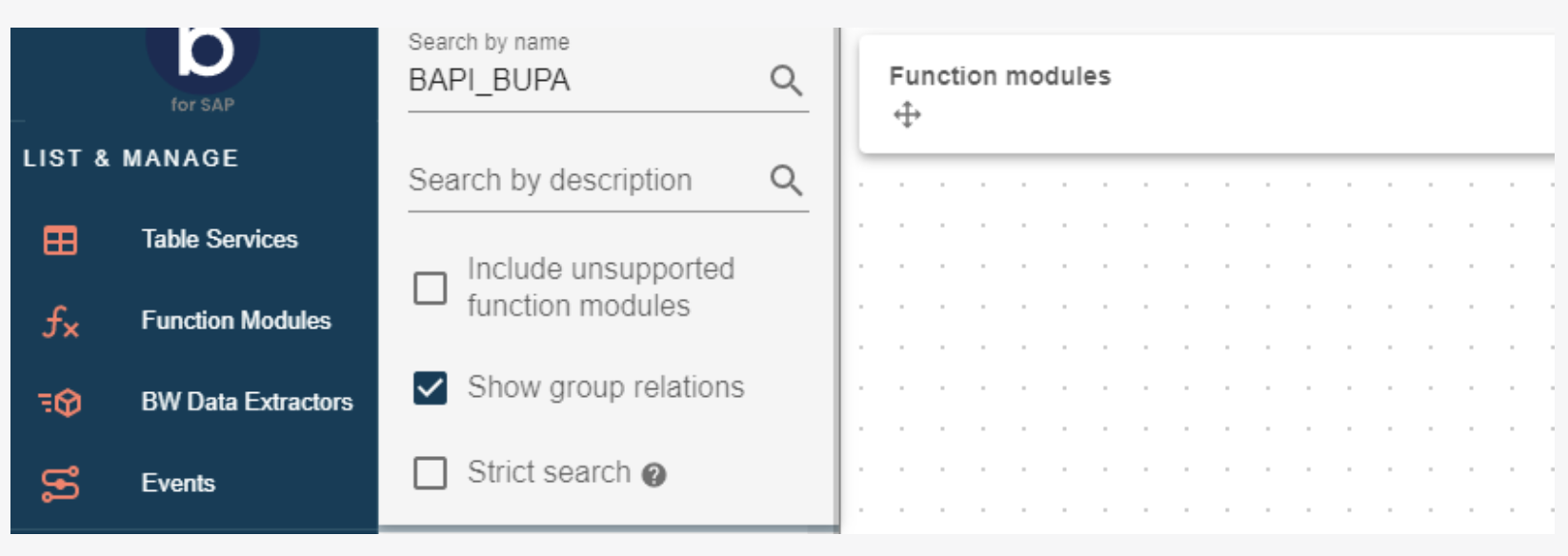Click the search by description magnifier icon
This screenshot has height=556, width=1568.
pyautogui.click(x=786, y=180)
